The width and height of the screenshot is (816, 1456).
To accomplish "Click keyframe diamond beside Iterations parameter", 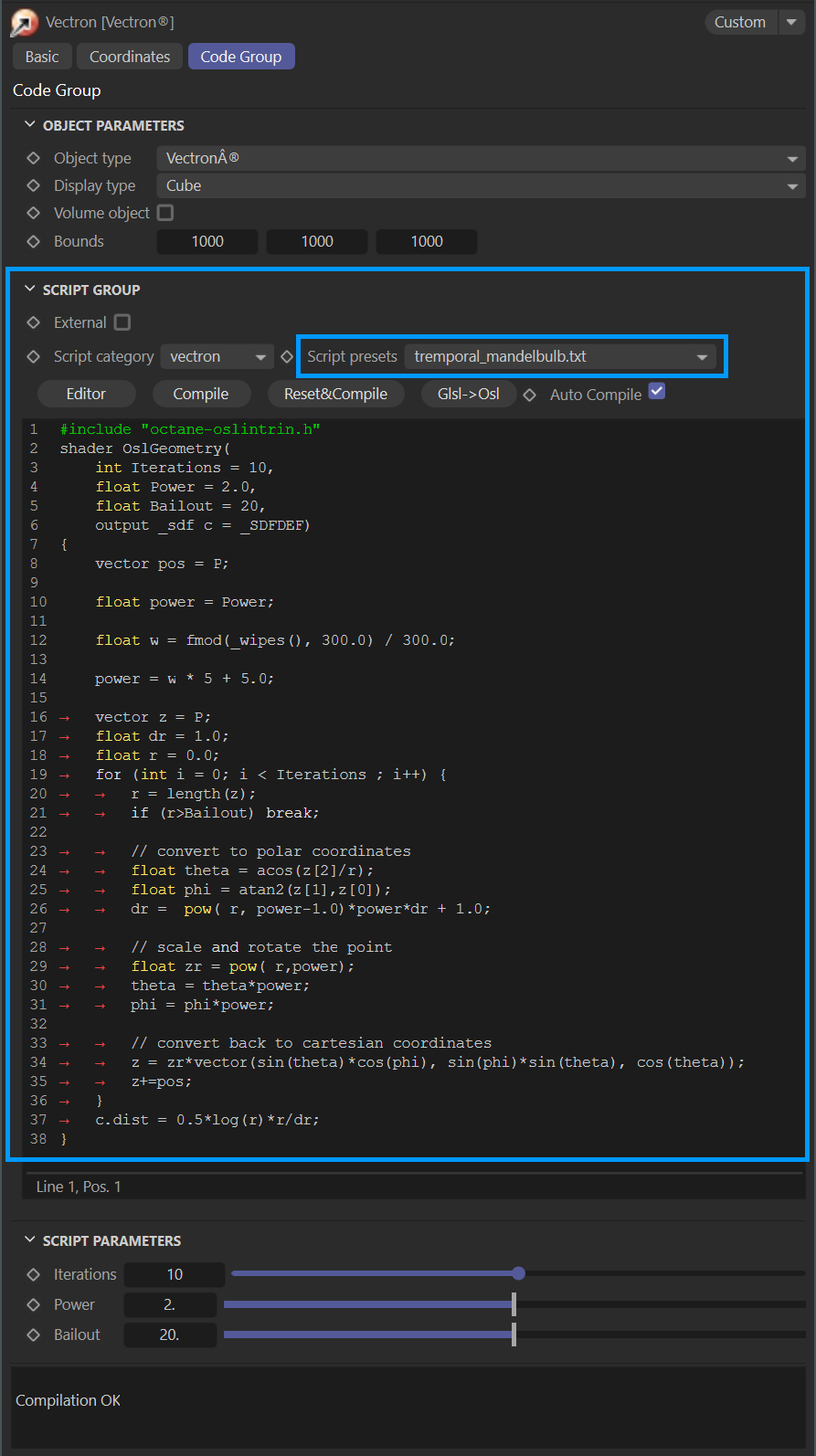I will 34,1274.
